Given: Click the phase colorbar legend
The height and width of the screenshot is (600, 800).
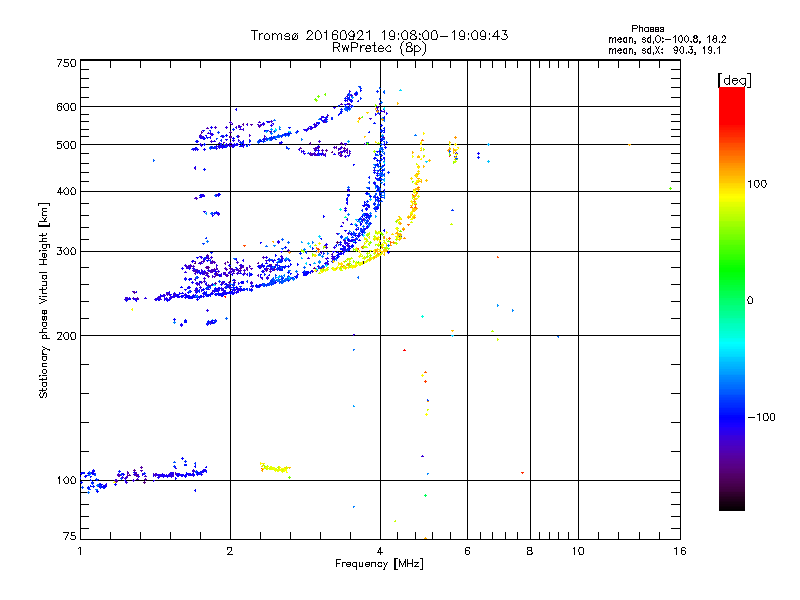Looking at the screenshot, I should click(732, 299).
